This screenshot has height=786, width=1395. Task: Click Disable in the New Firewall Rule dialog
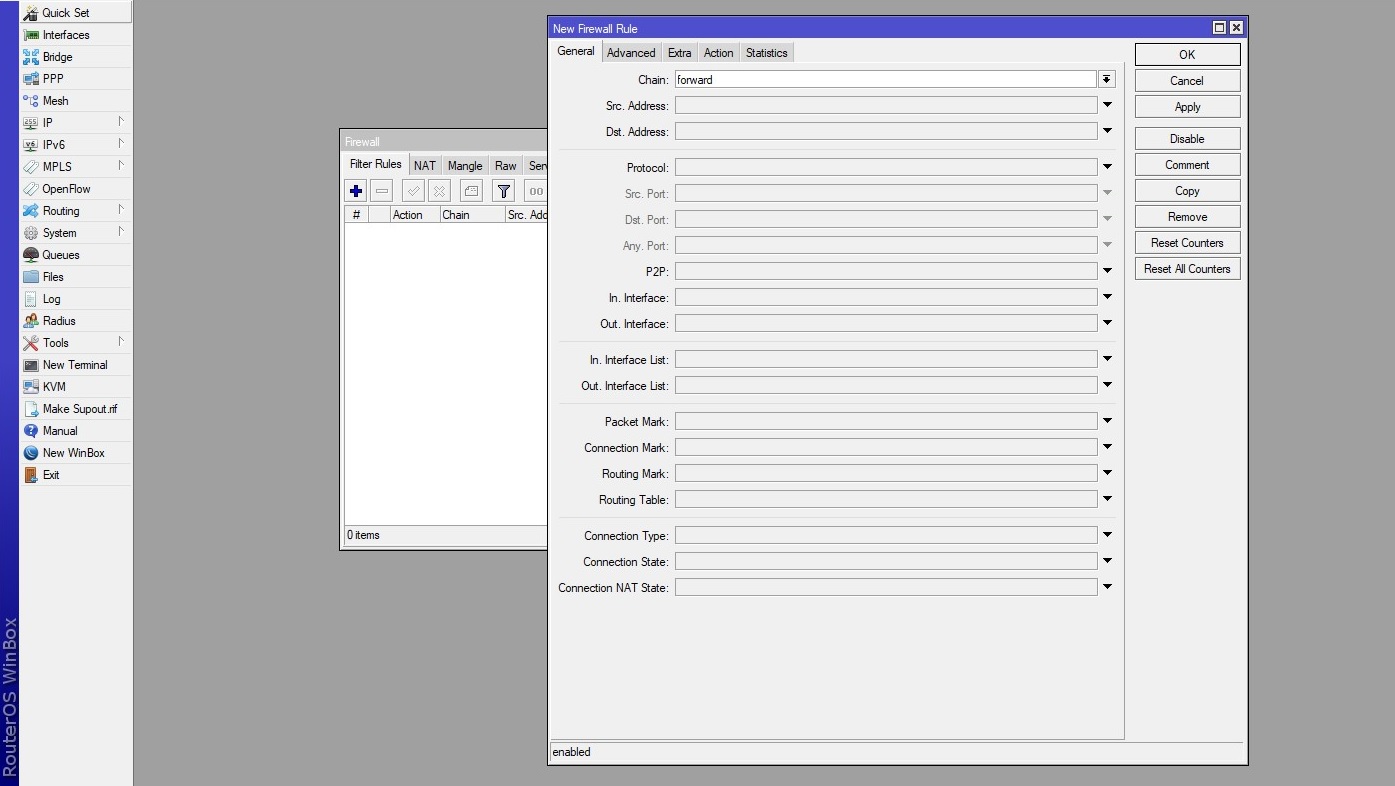1186,137
